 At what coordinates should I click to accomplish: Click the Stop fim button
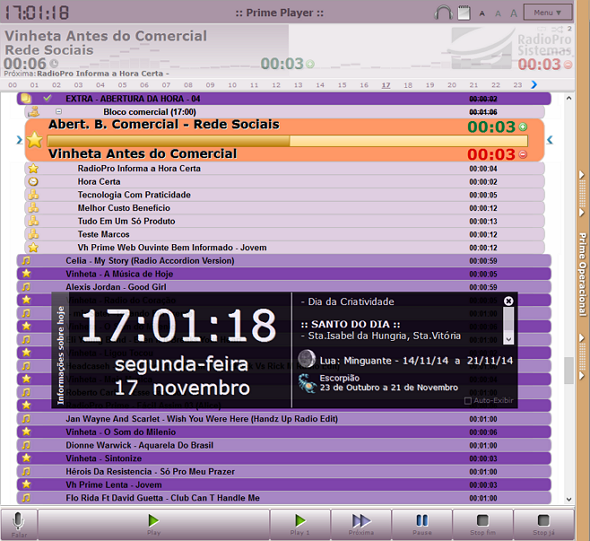[483, 524]
